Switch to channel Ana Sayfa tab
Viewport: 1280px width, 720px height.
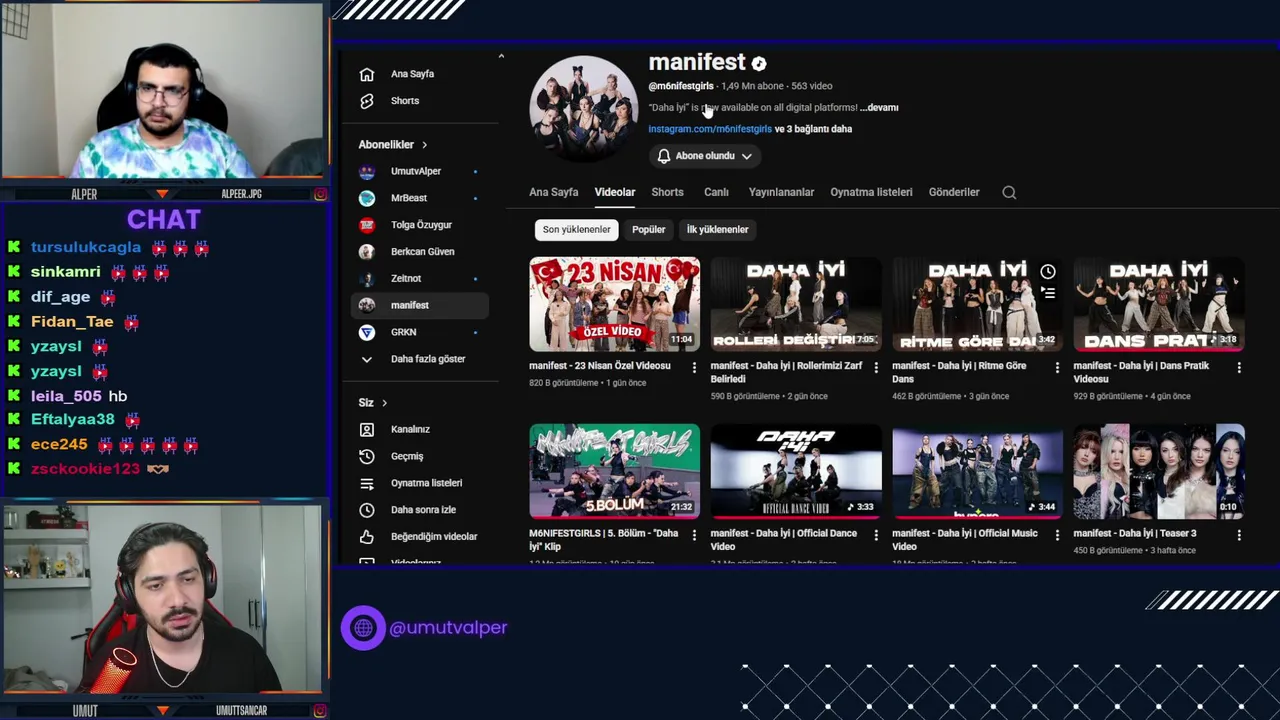pyautogui.click(x=554, y=192)
